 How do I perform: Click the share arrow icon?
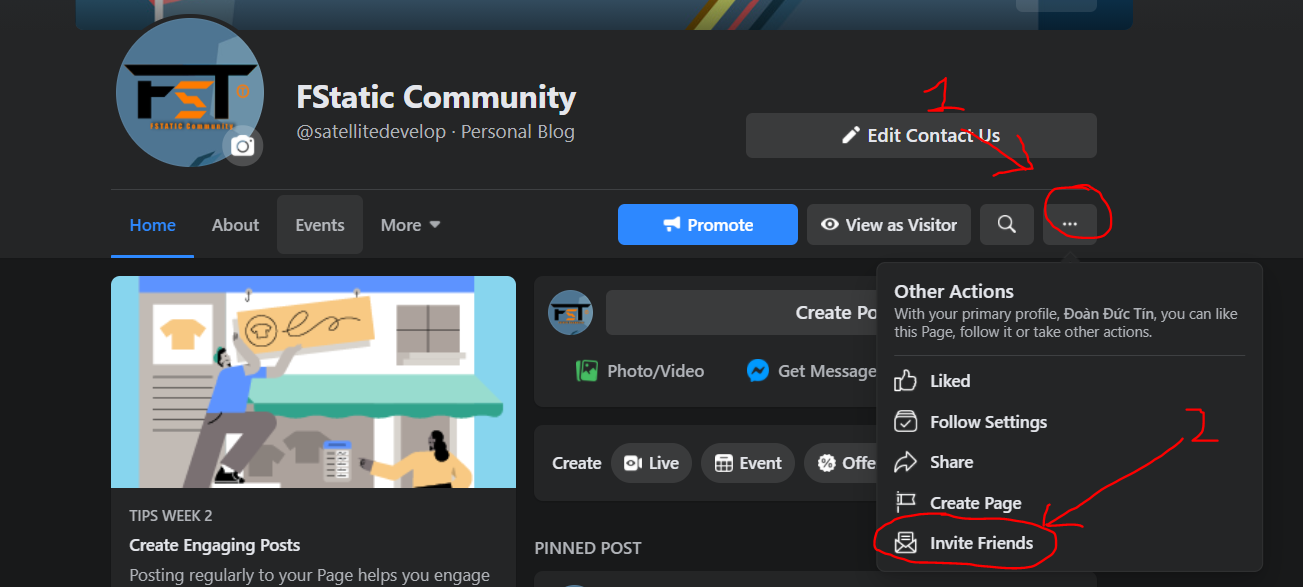click(x=905, y=462)
